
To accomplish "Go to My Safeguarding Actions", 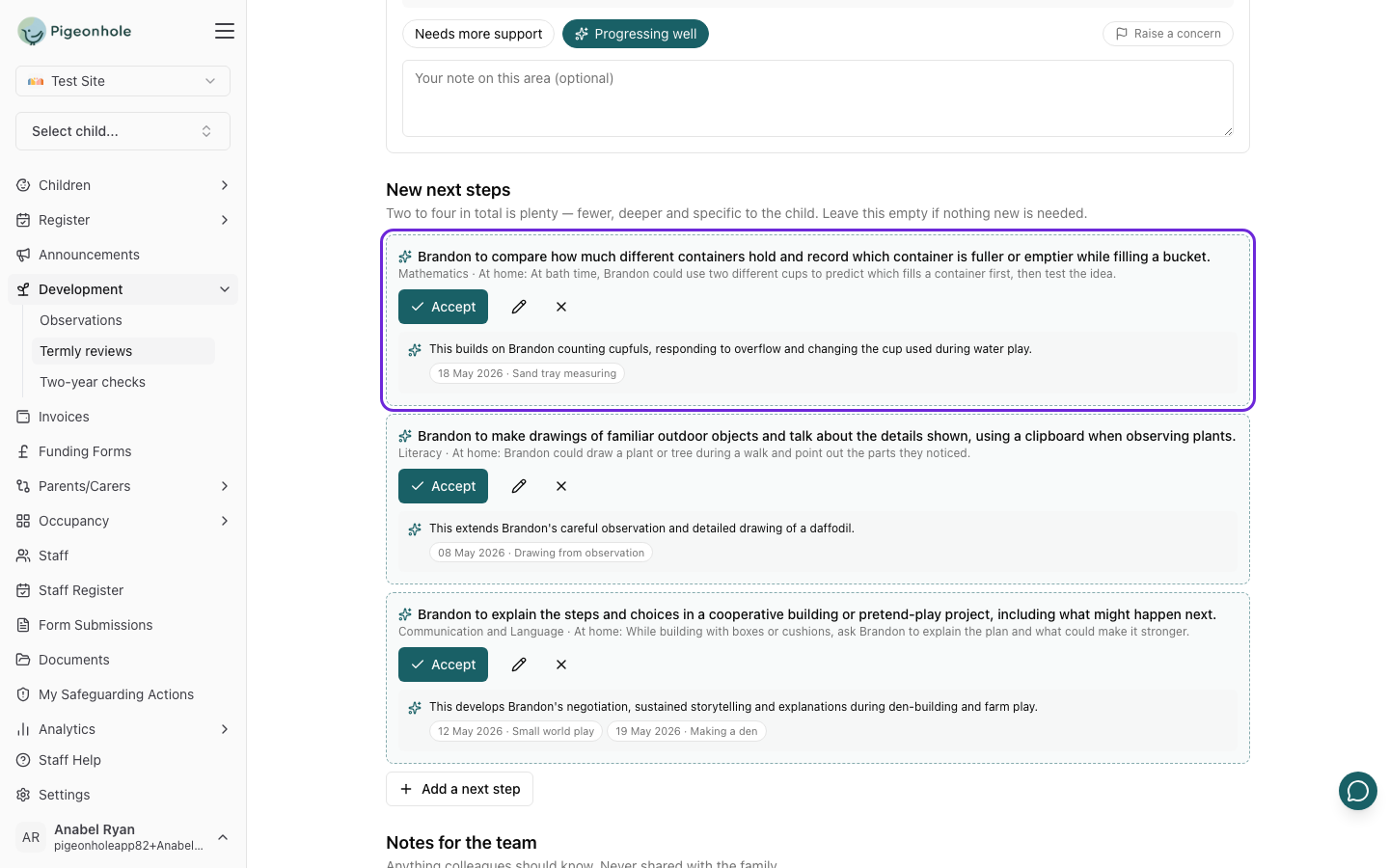I will coord(123,694).
